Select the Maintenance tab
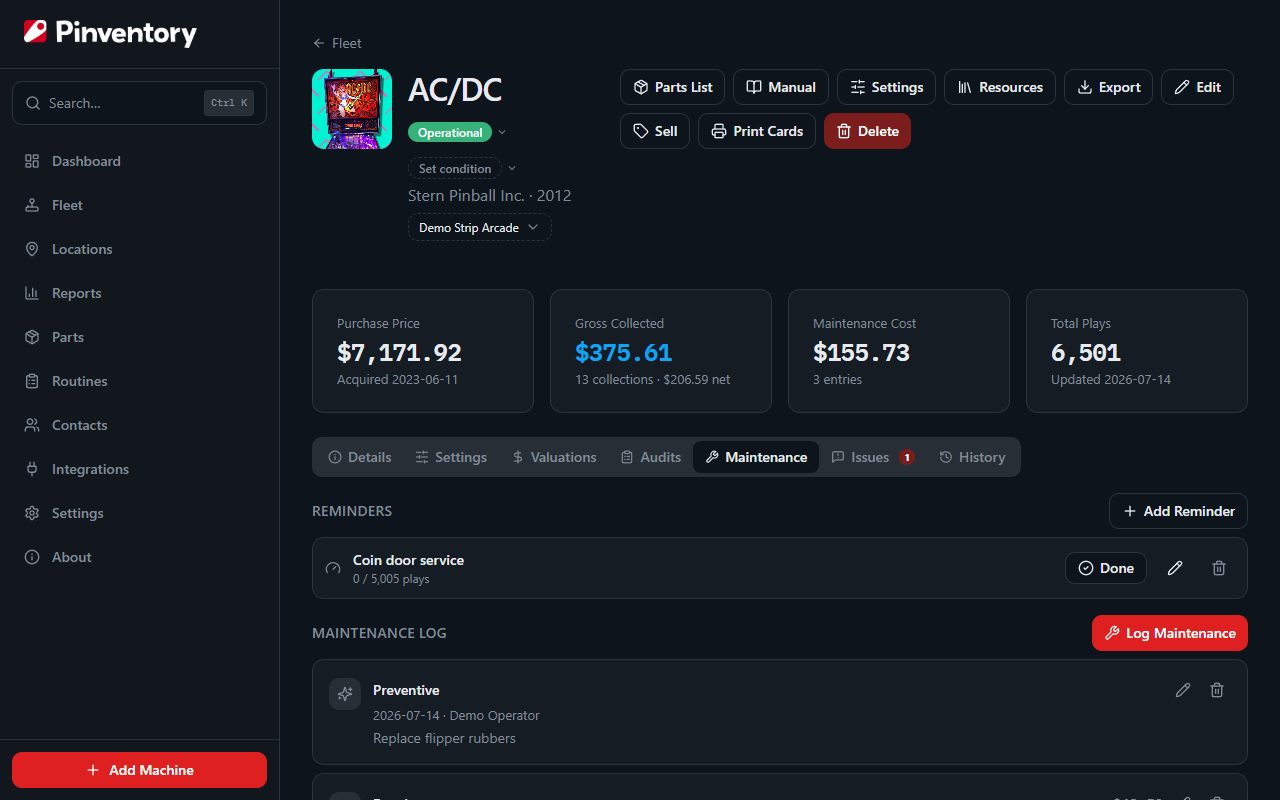The width and height of the screenshot is (1280, 800). pos(756,457)
